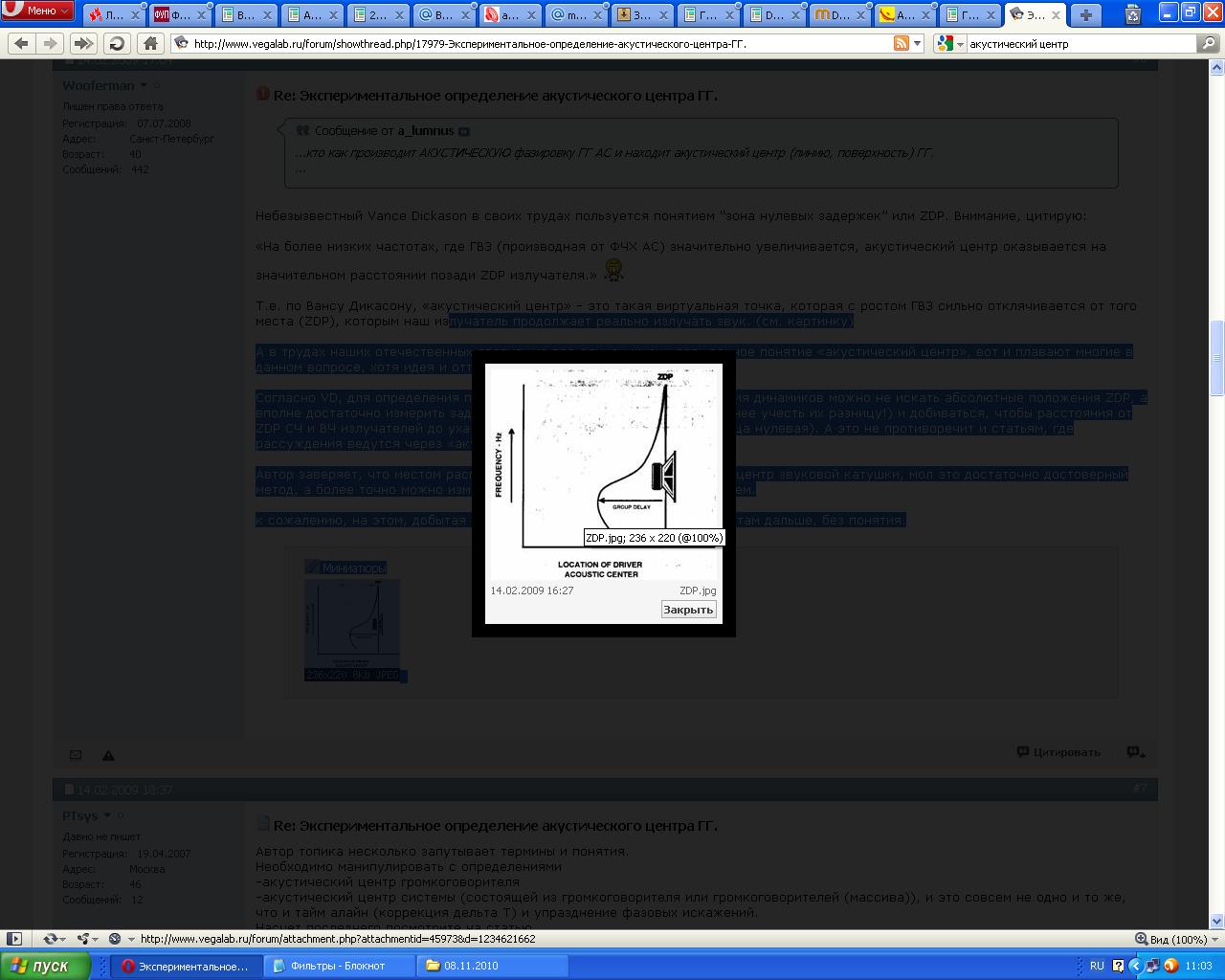
Task: Click the Закрыть button in image popup
Action: point(688,610)
